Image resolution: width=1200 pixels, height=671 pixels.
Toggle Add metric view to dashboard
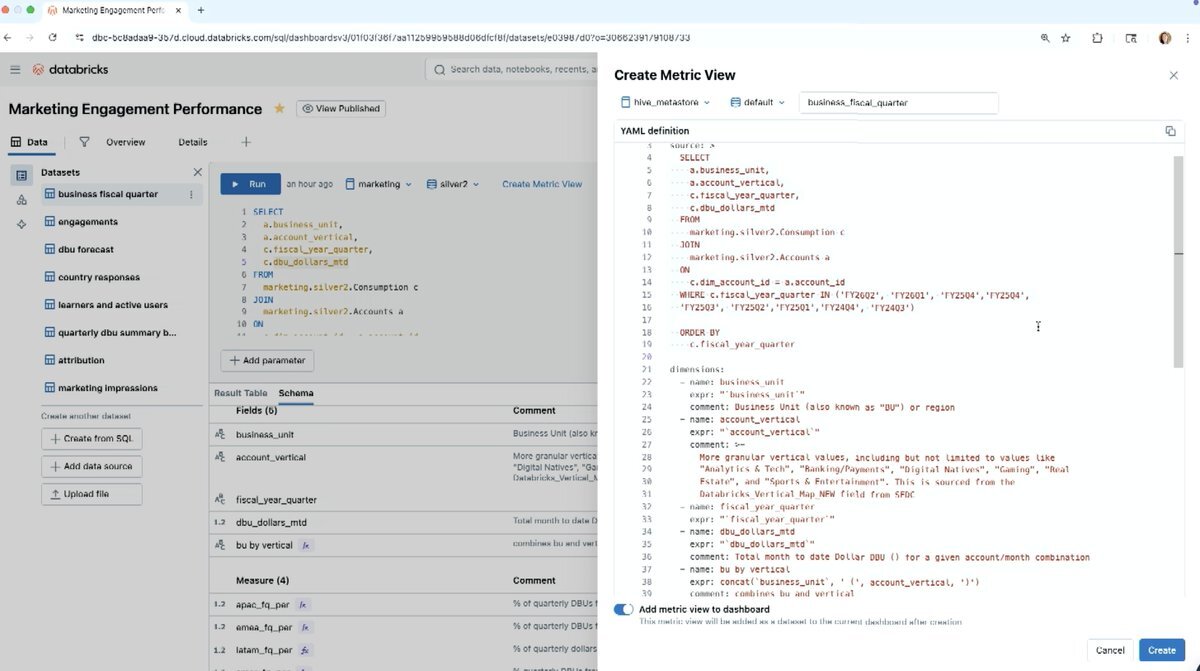[623, 609]
